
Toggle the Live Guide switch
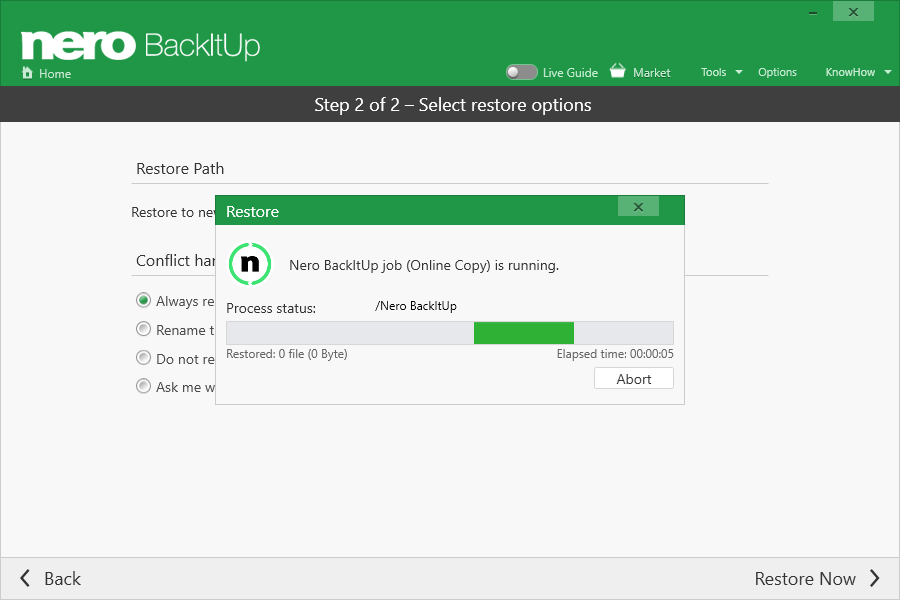pos(521,72)
